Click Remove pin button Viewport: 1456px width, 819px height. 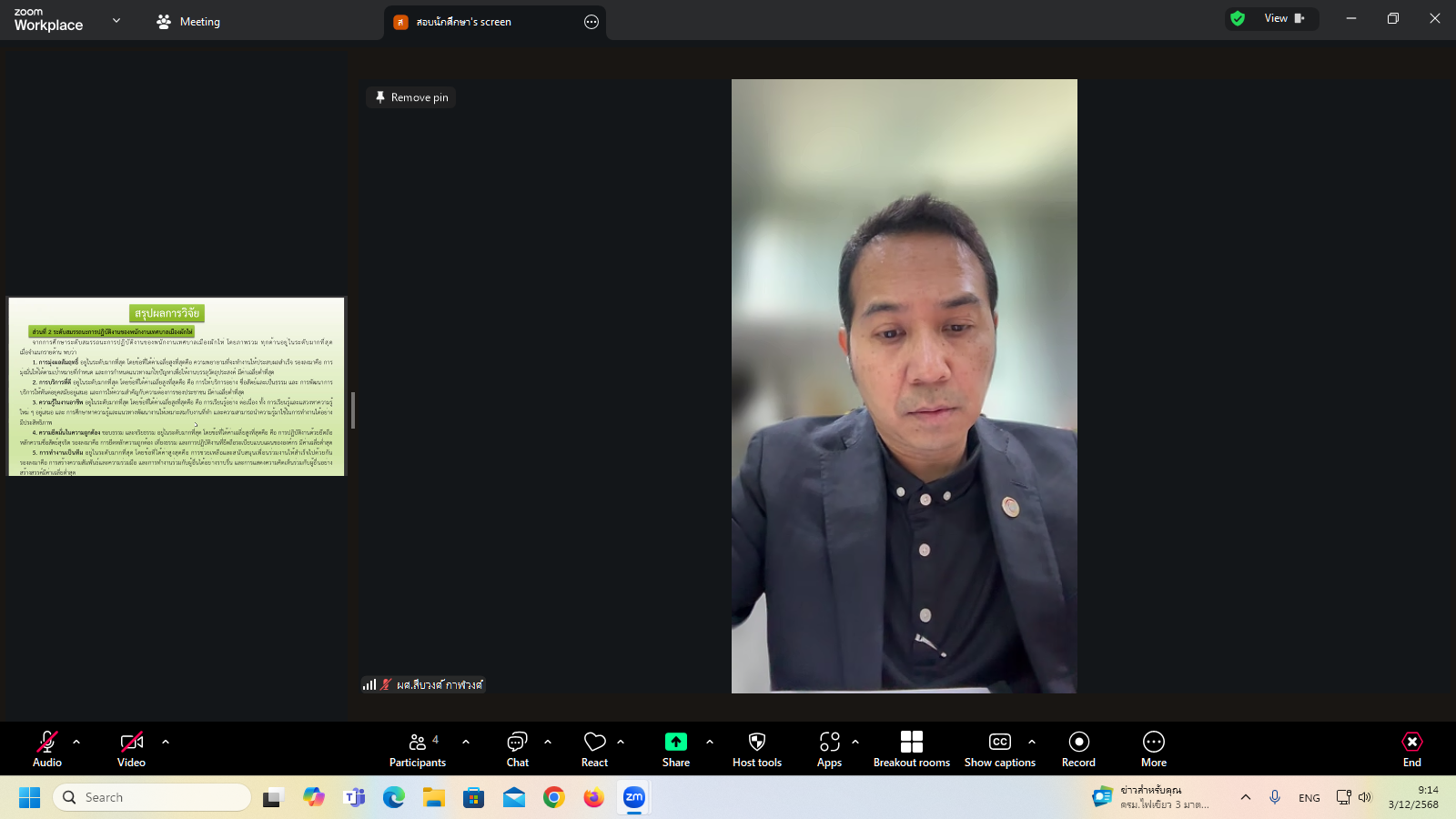click(411, 97)
